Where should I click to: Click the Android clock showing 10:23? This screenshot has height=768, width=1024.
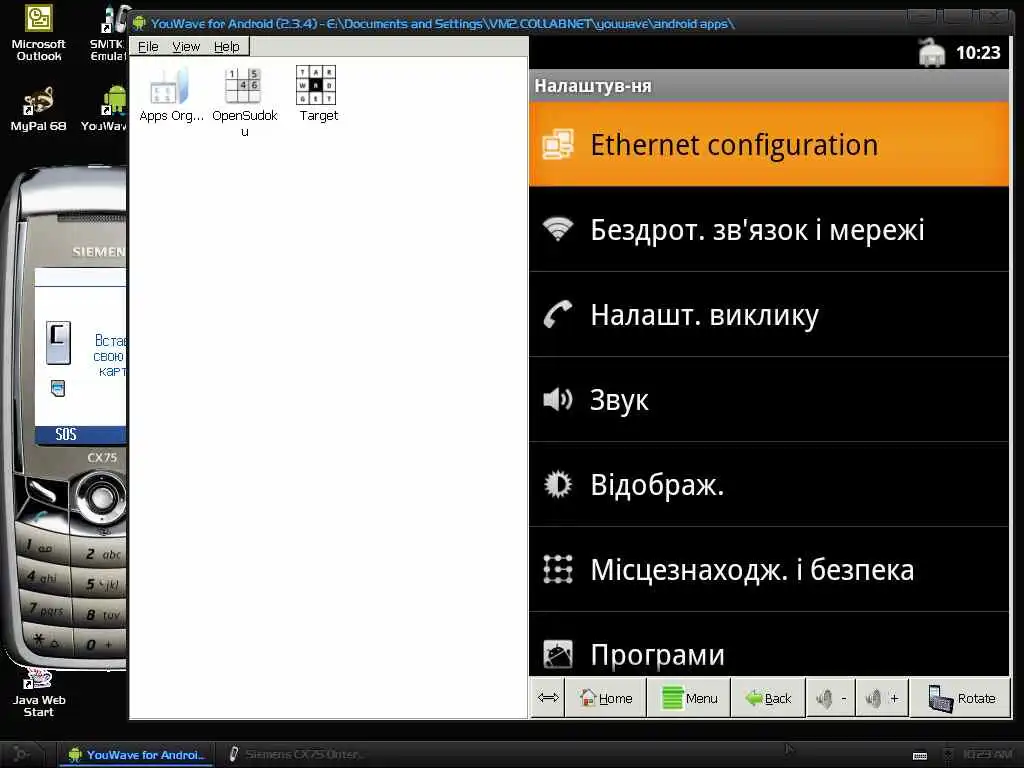[978, 52]
